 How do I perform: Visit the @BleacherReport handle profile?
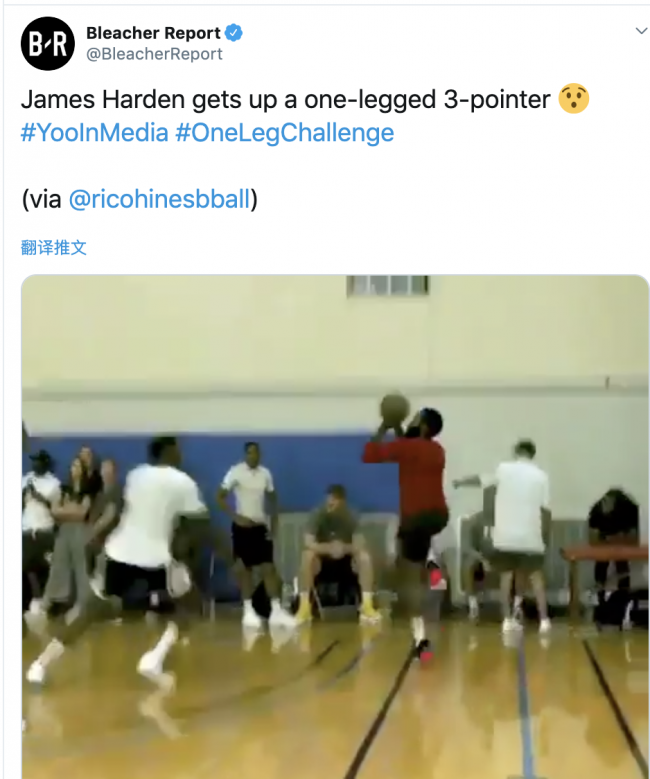tap(154, 54)
